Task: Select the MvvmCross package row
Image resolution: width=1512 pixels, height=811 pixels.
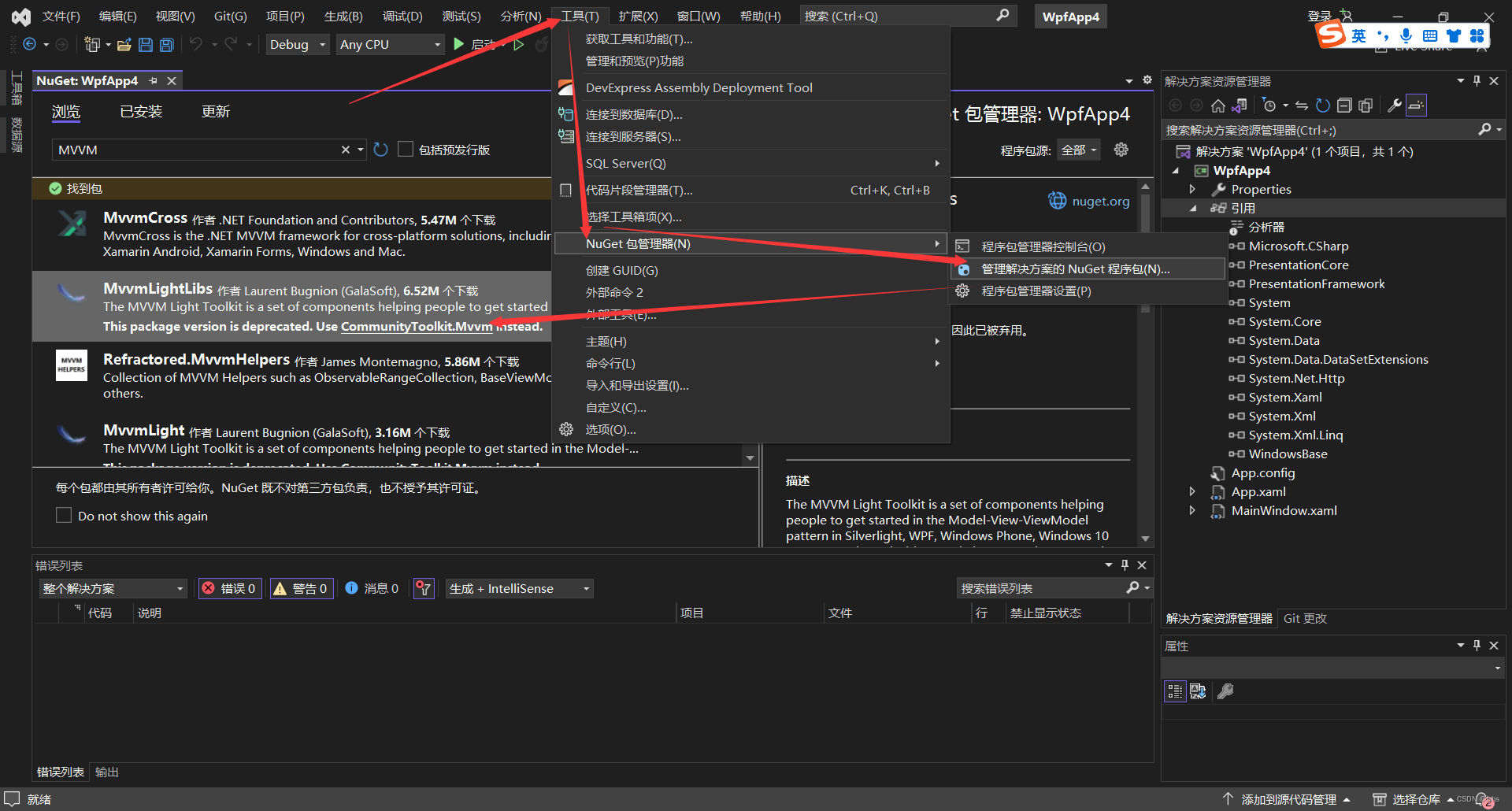Action: 291,235
